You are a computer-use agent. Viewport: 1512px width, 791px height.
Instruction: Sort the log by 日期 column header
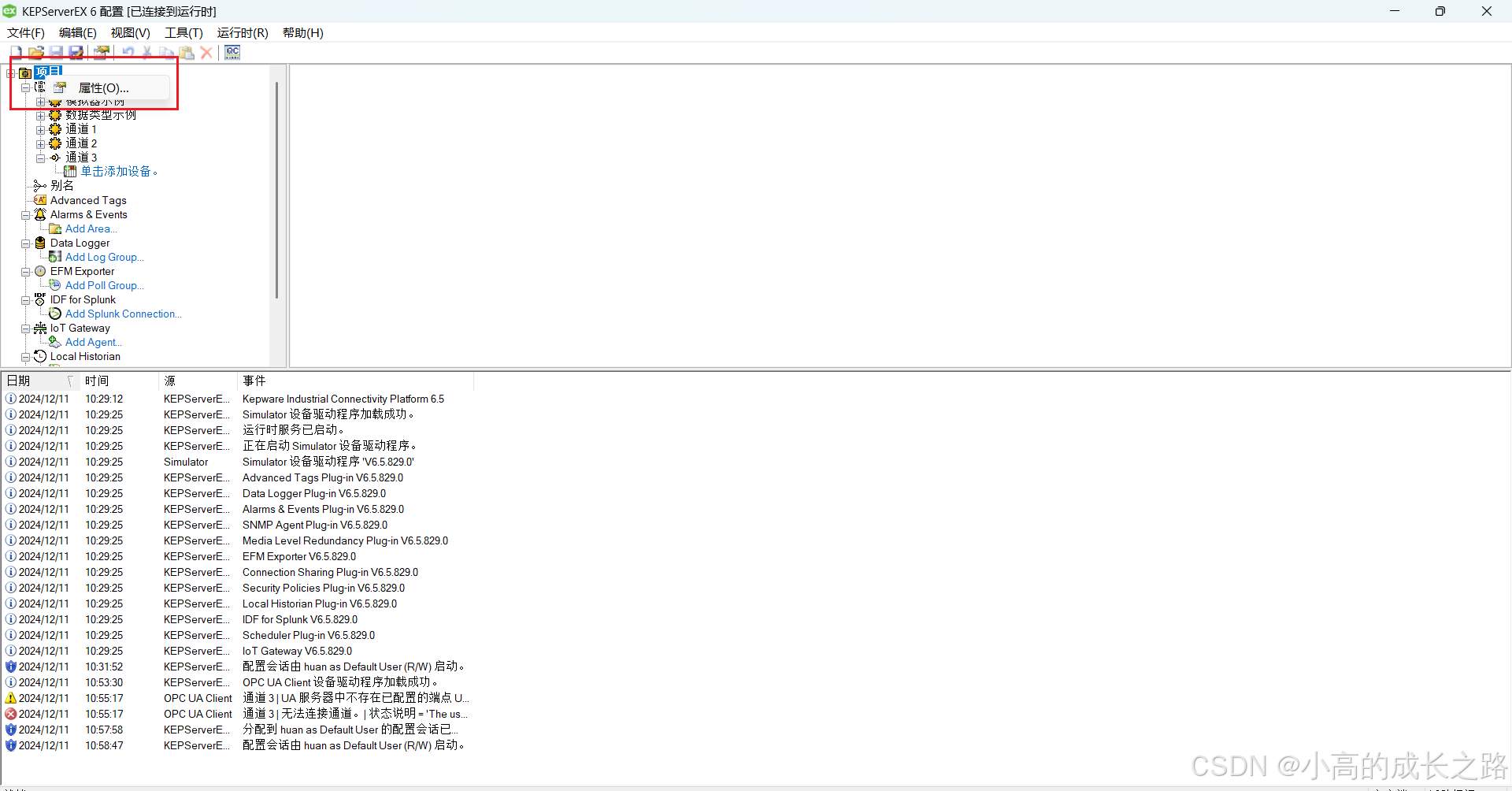tap(40, 381)
